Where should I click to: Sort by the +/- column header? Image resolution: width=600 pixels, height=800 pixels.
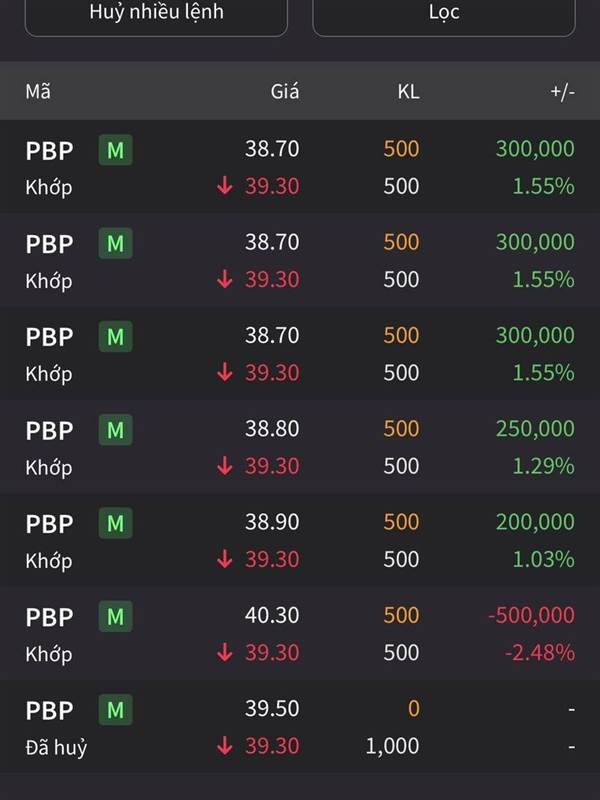point(562,92)
